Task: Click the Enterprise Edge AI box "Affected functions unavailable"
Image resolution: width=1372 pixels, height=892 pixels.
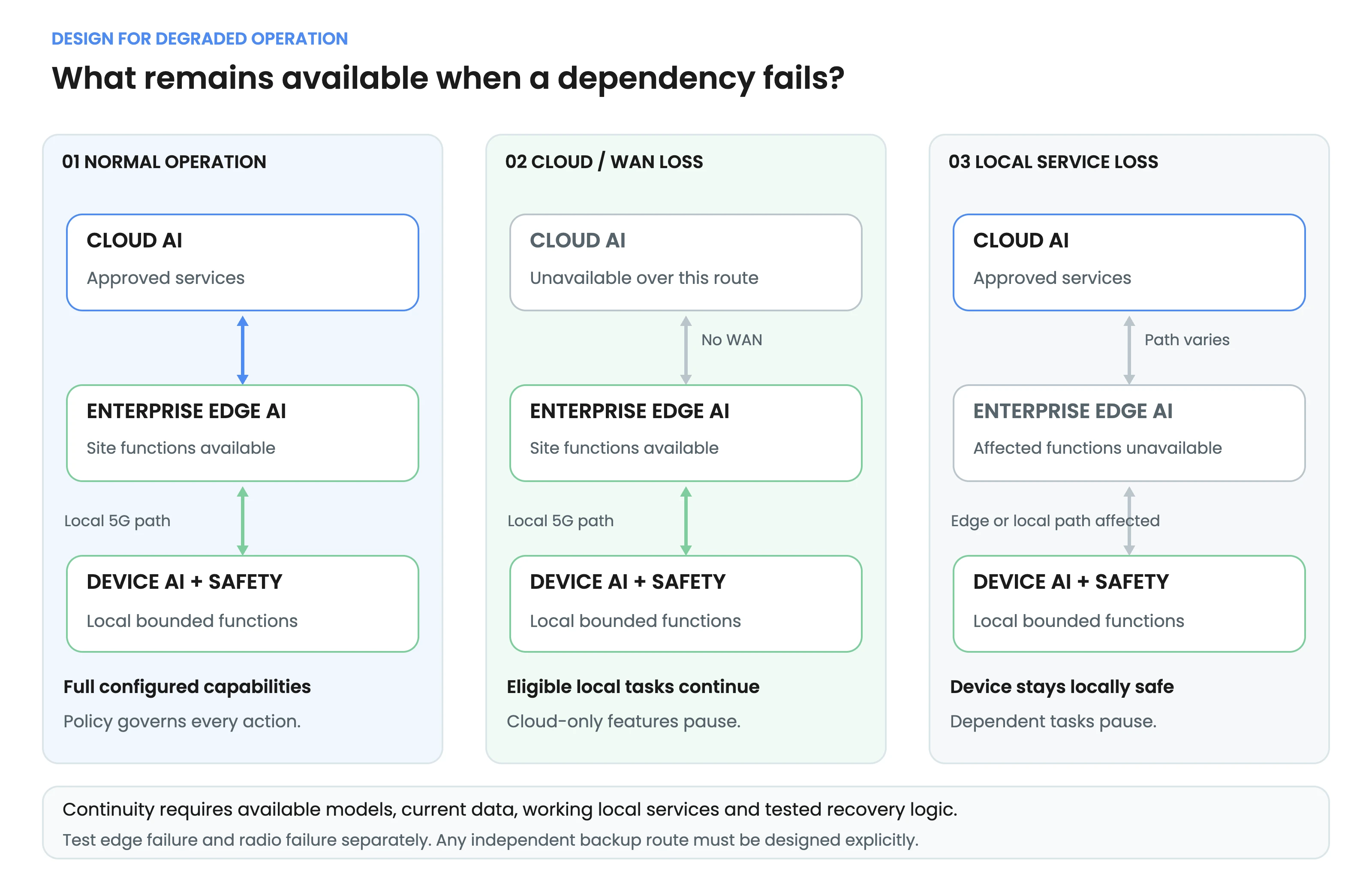Action: 1129,433
